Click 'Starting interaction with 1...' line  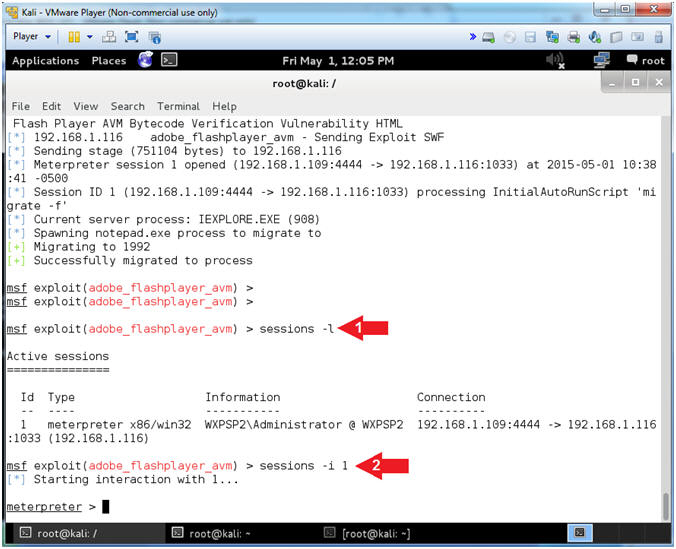(x=136, y=480)
